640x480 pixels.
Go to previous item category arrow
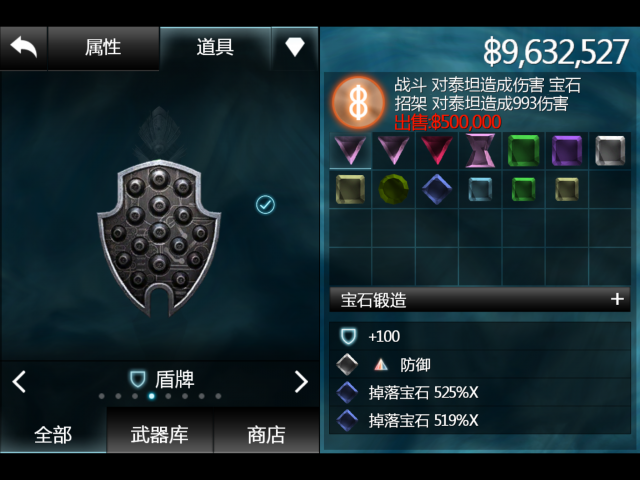(x=19, y=382)
